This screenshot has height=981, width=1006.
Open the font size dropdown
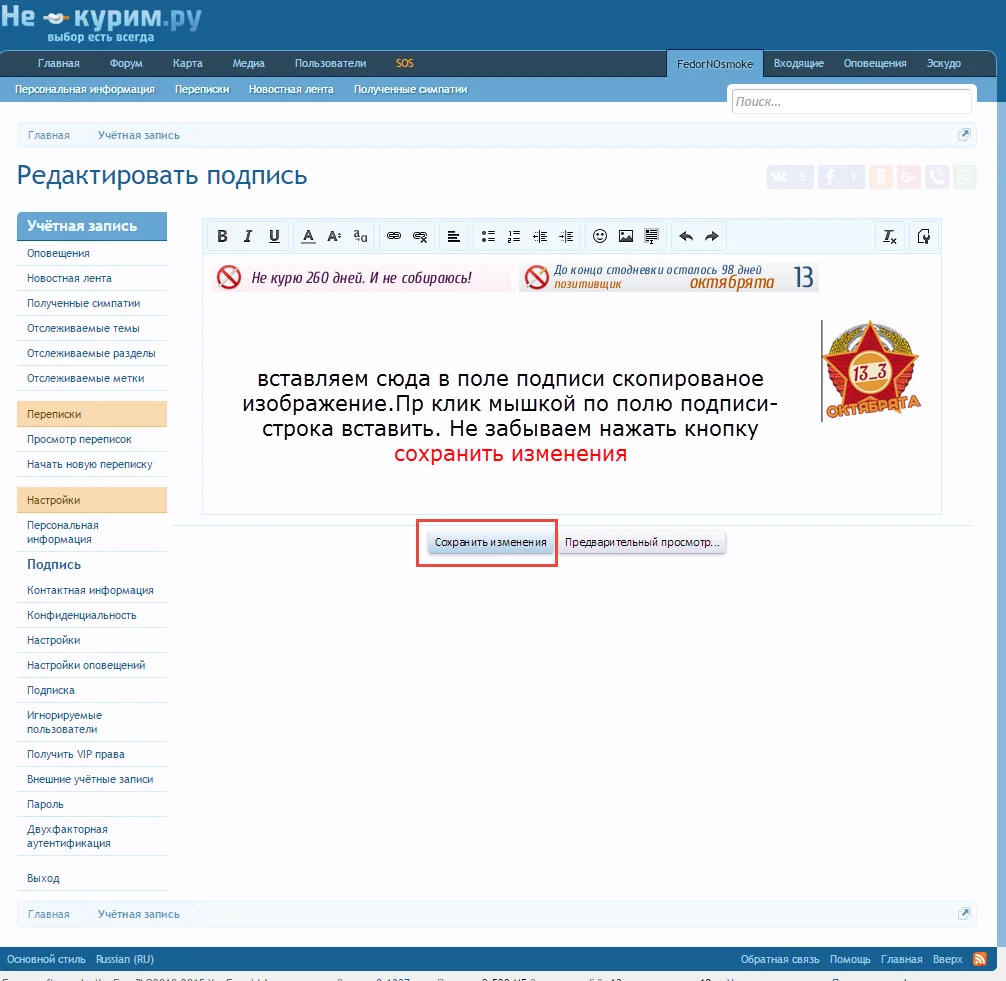334,236
